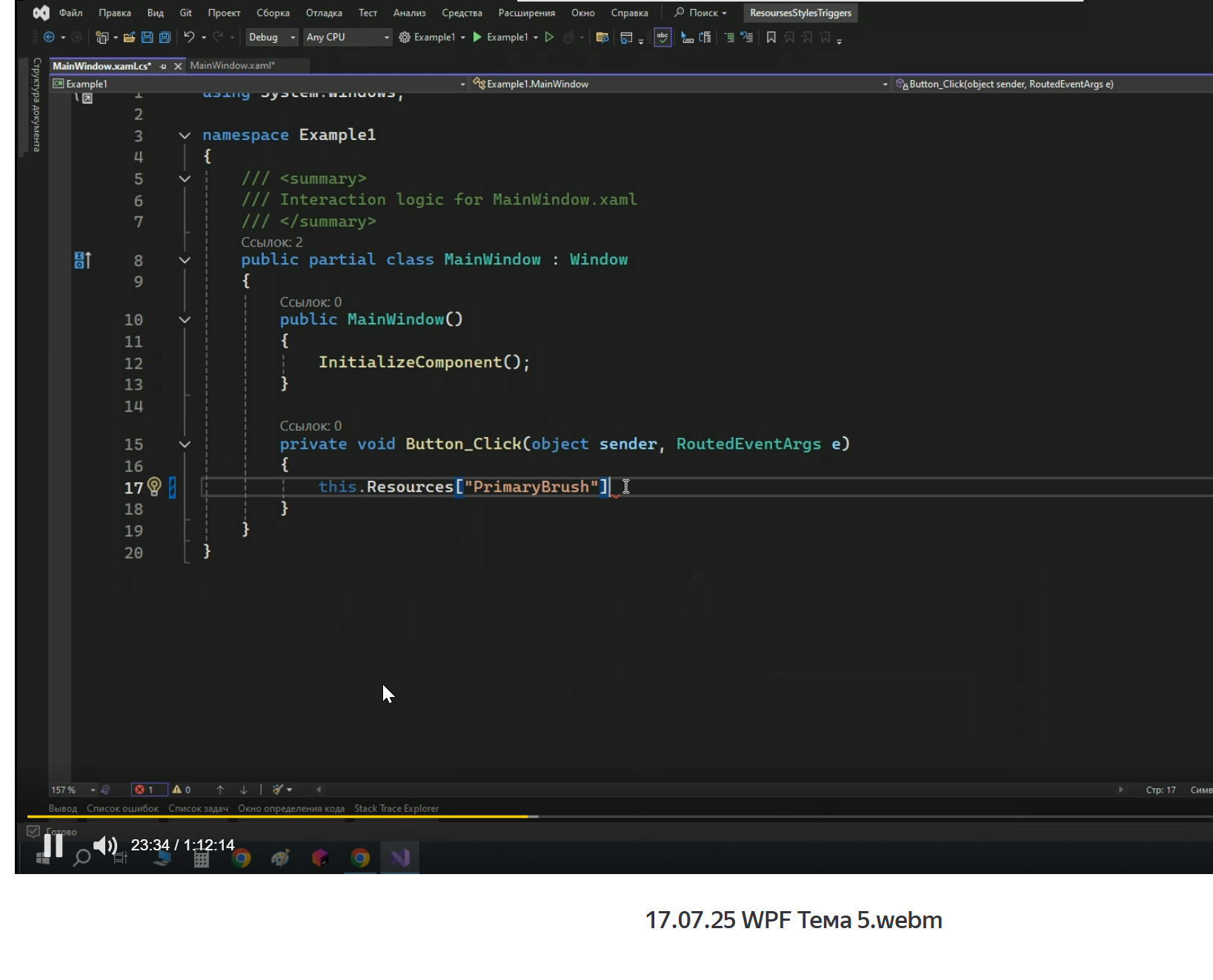The height and width of the screenshot is (980, 1213).
Task: Pause the video playback
Action: point(53,845)
